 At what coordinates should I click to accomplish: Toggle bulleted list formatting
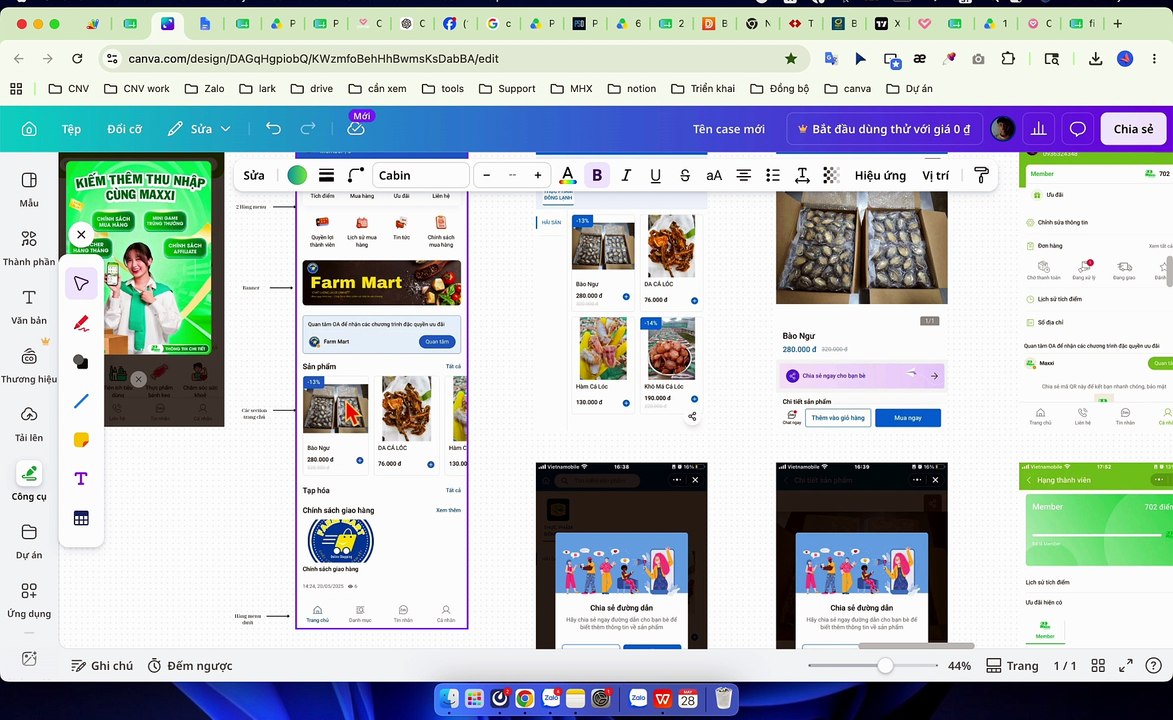(773, 175)
